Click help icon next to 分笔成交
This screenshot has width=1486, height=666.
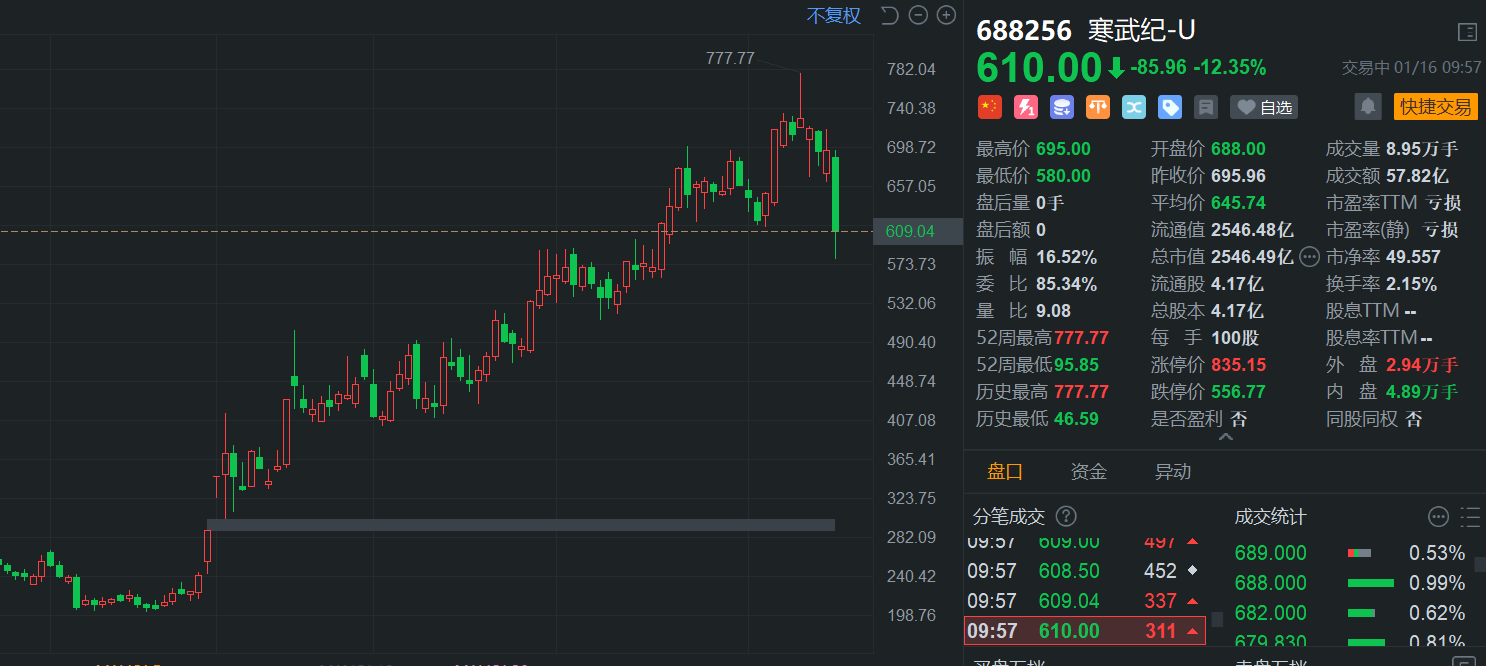pos(1066,516)
